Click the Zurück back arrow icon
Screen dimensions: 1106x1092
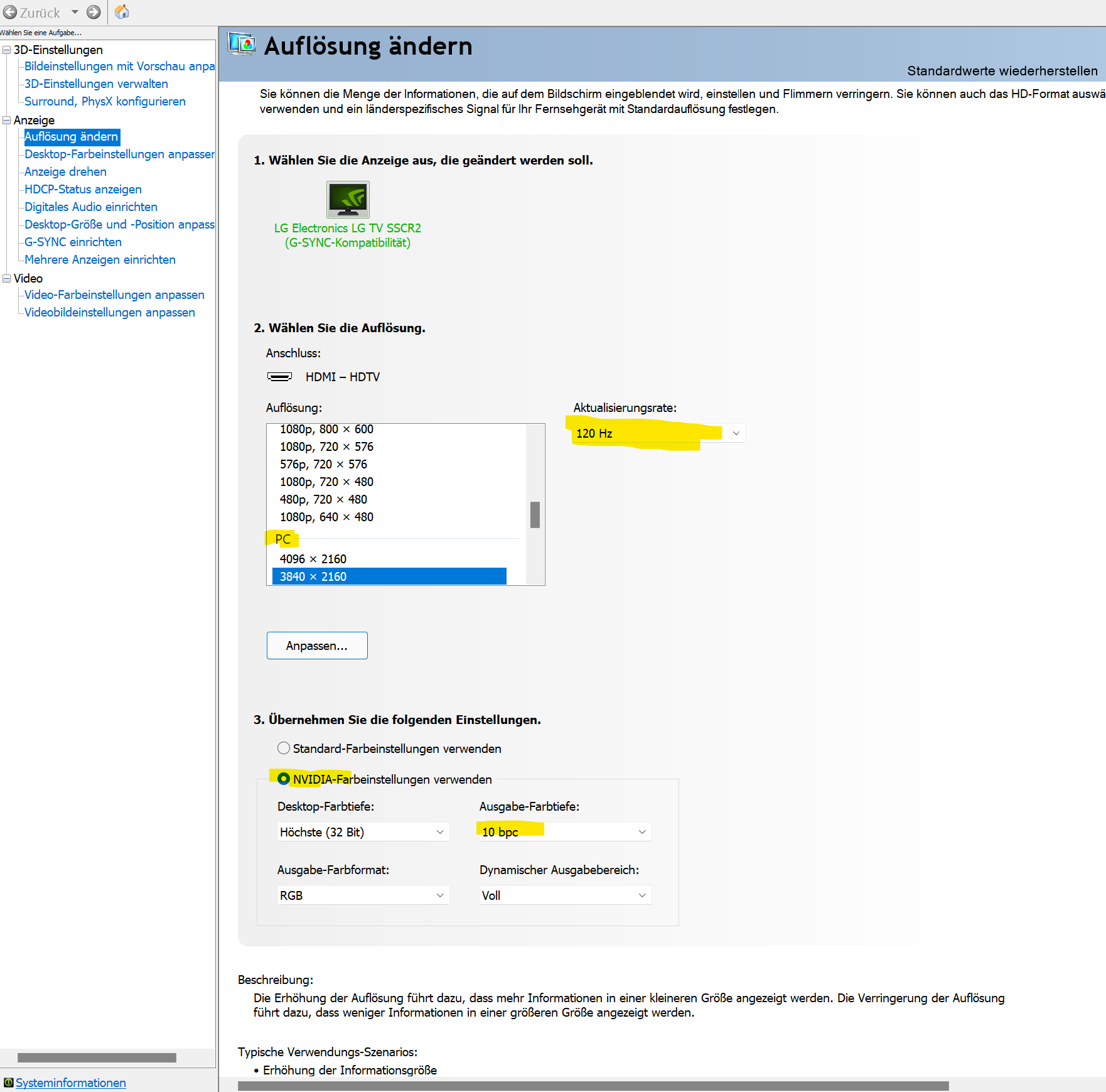(x=10, y=12)
